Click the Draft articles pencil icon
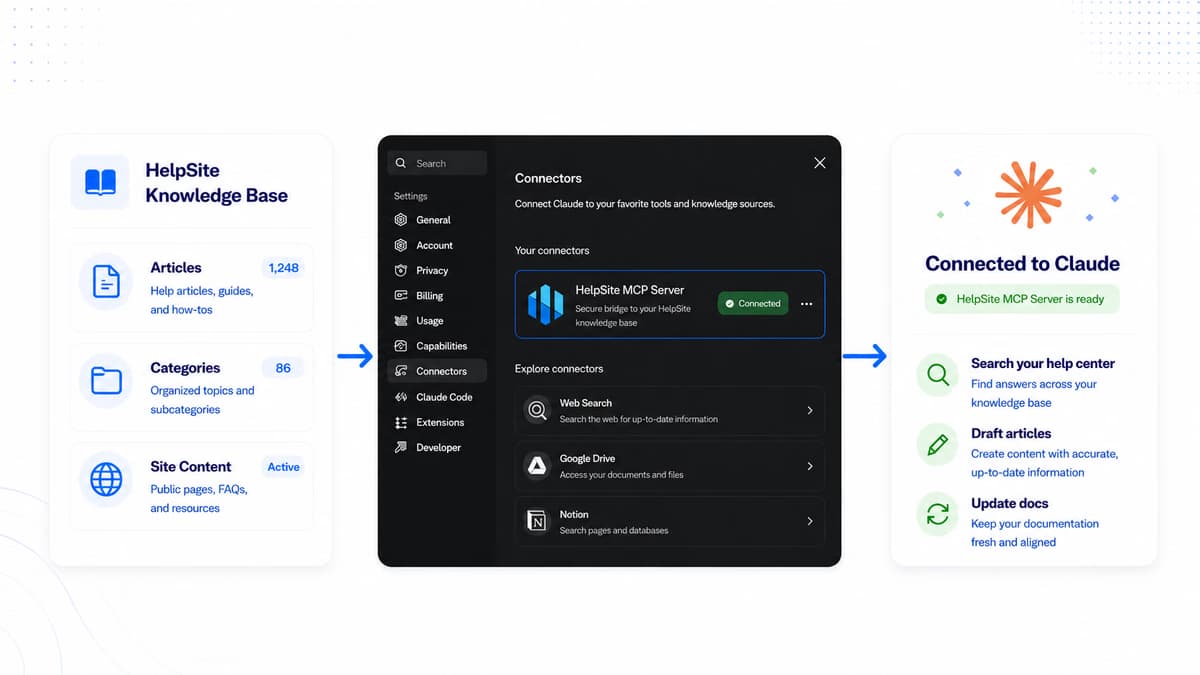Viewport: 1200px width, 675px height. pyautogui.click(x=937, y=445)
